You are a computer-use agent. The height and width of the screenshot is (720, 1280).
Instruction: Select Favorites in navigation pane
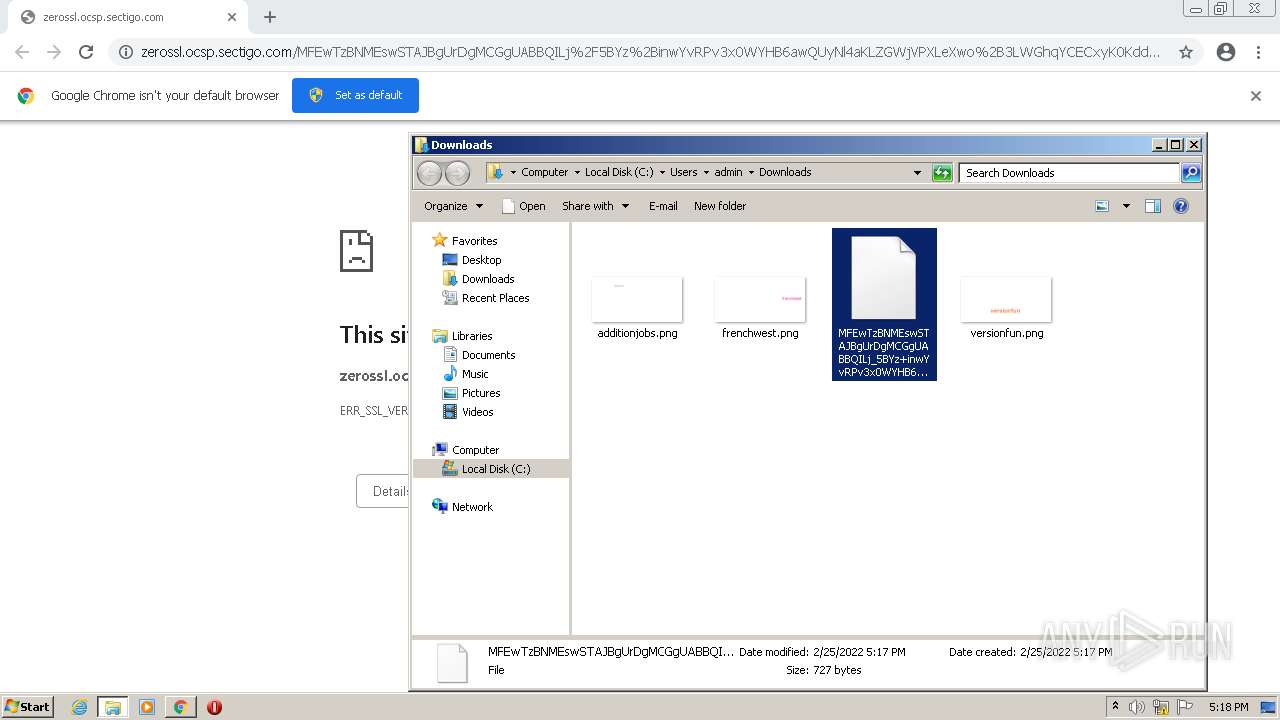pos(474,241)
